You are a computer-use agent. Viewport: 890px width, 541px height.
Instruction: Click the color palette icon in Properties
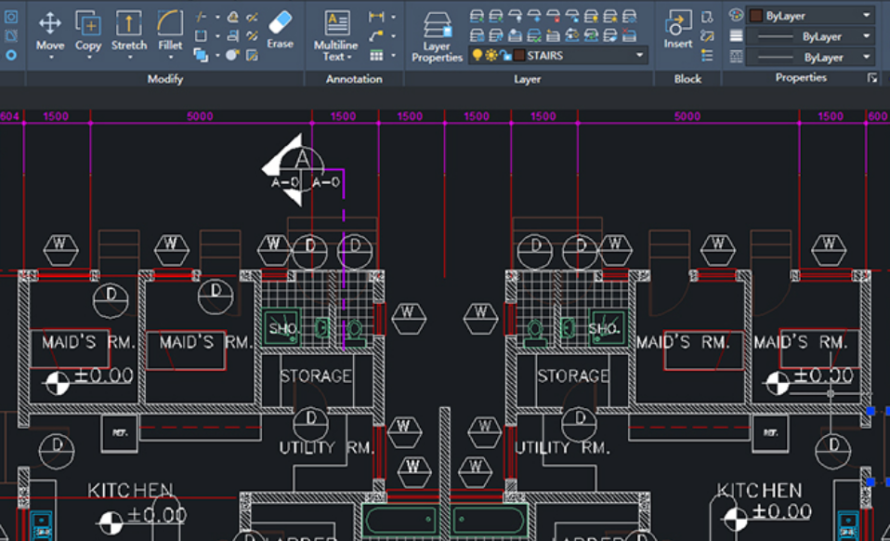click(x=736, y=15)
